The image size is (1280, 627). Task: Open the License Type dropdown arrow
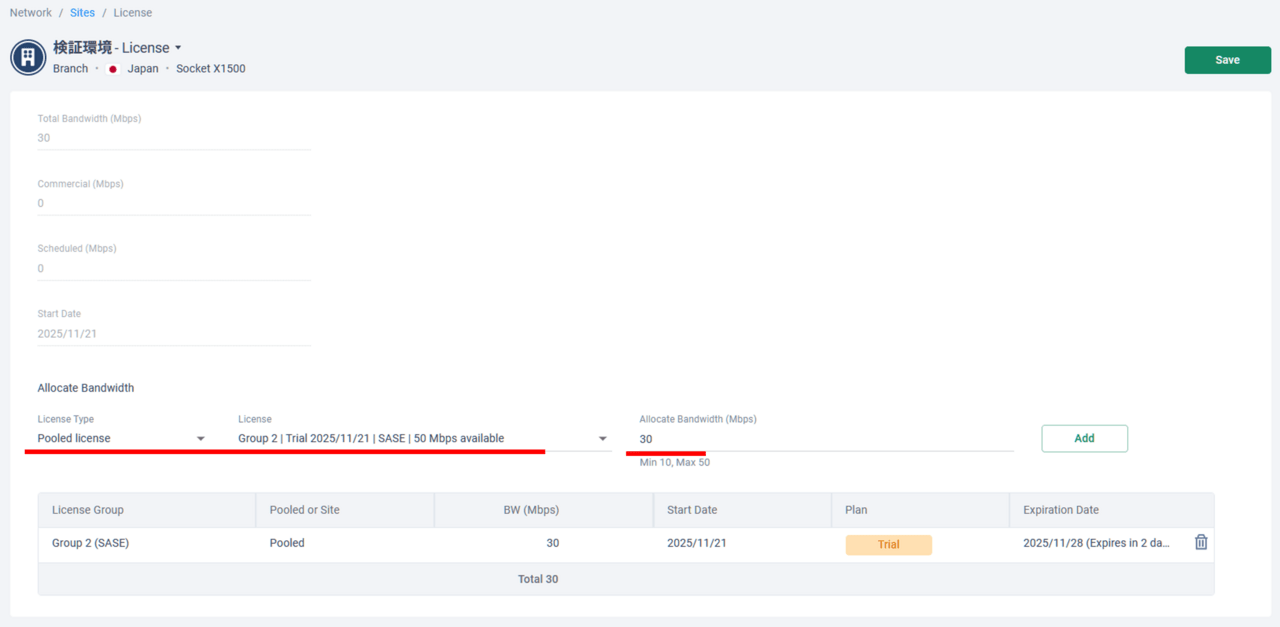pos(200,439)
